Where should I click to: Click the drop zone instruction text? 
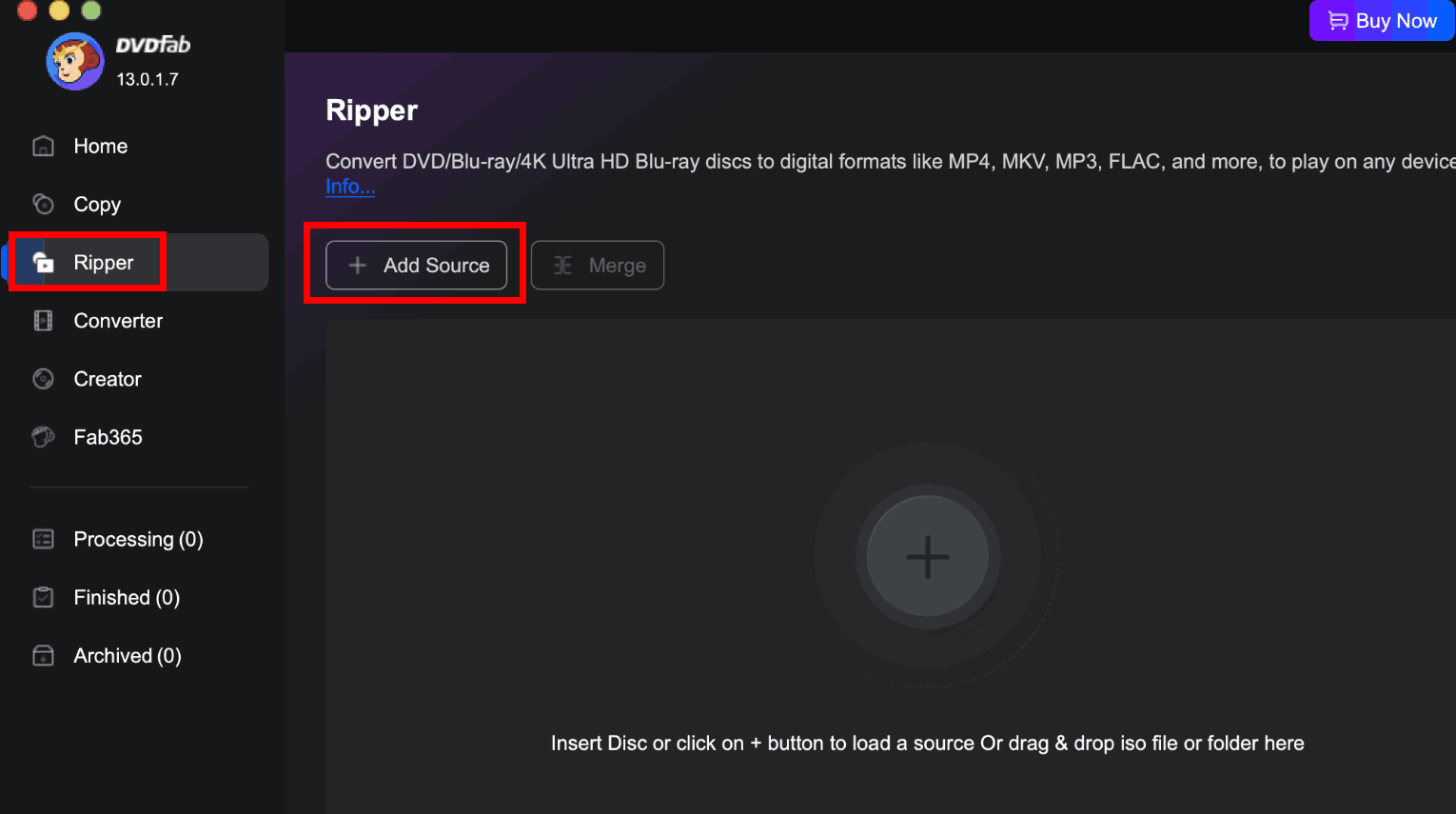[x=927, y=743]
